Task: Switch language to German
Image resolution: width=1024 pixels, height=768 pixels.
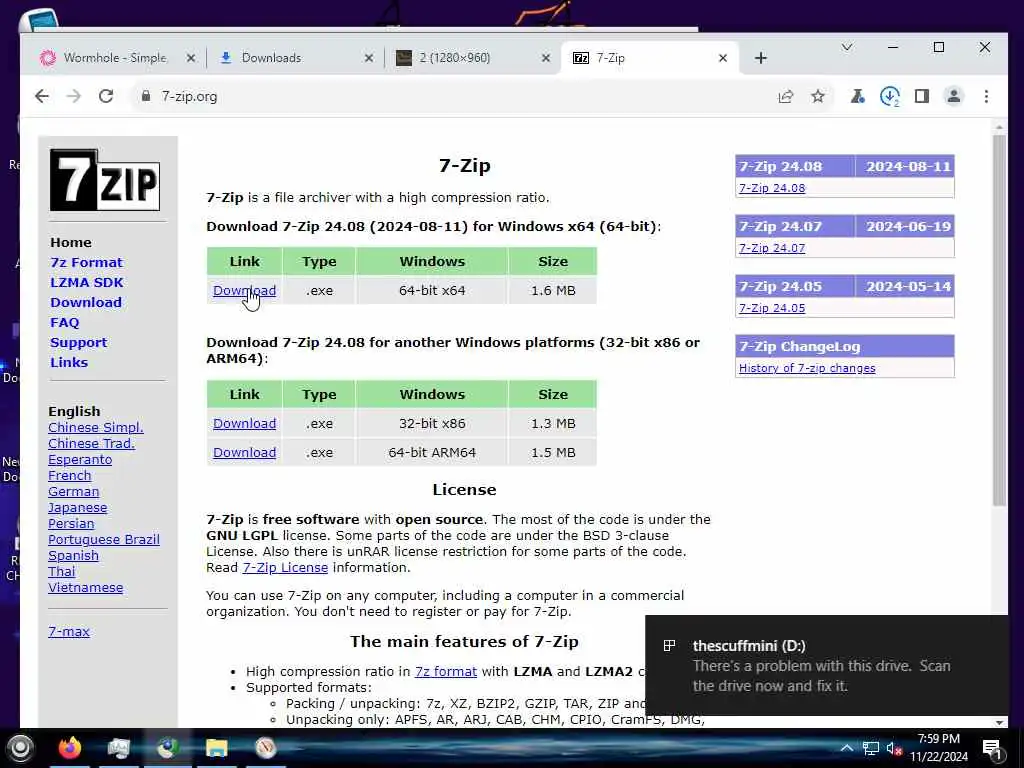Action: tap(73, 492)
